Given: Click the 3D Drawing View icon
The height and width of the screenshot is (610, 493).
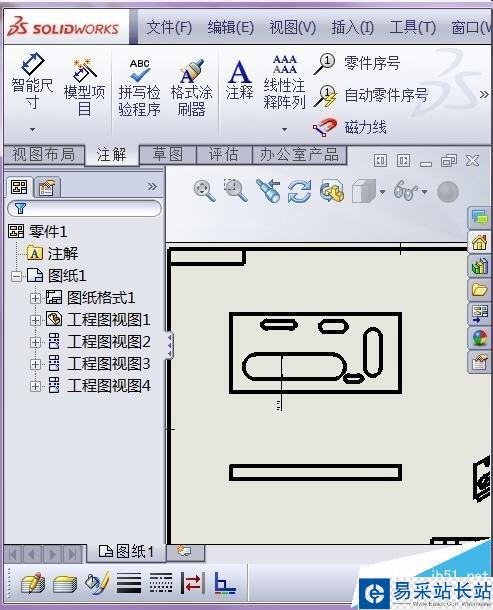Looking at the screenshot, I should click(x=332, y=191).
